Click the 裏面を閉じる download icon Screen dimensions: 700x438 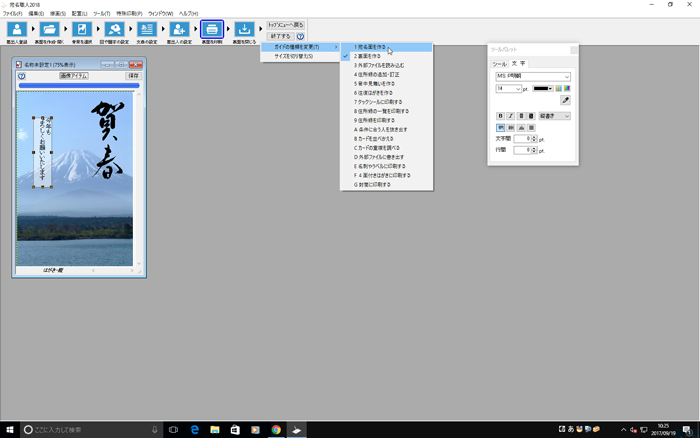point(244,30)
